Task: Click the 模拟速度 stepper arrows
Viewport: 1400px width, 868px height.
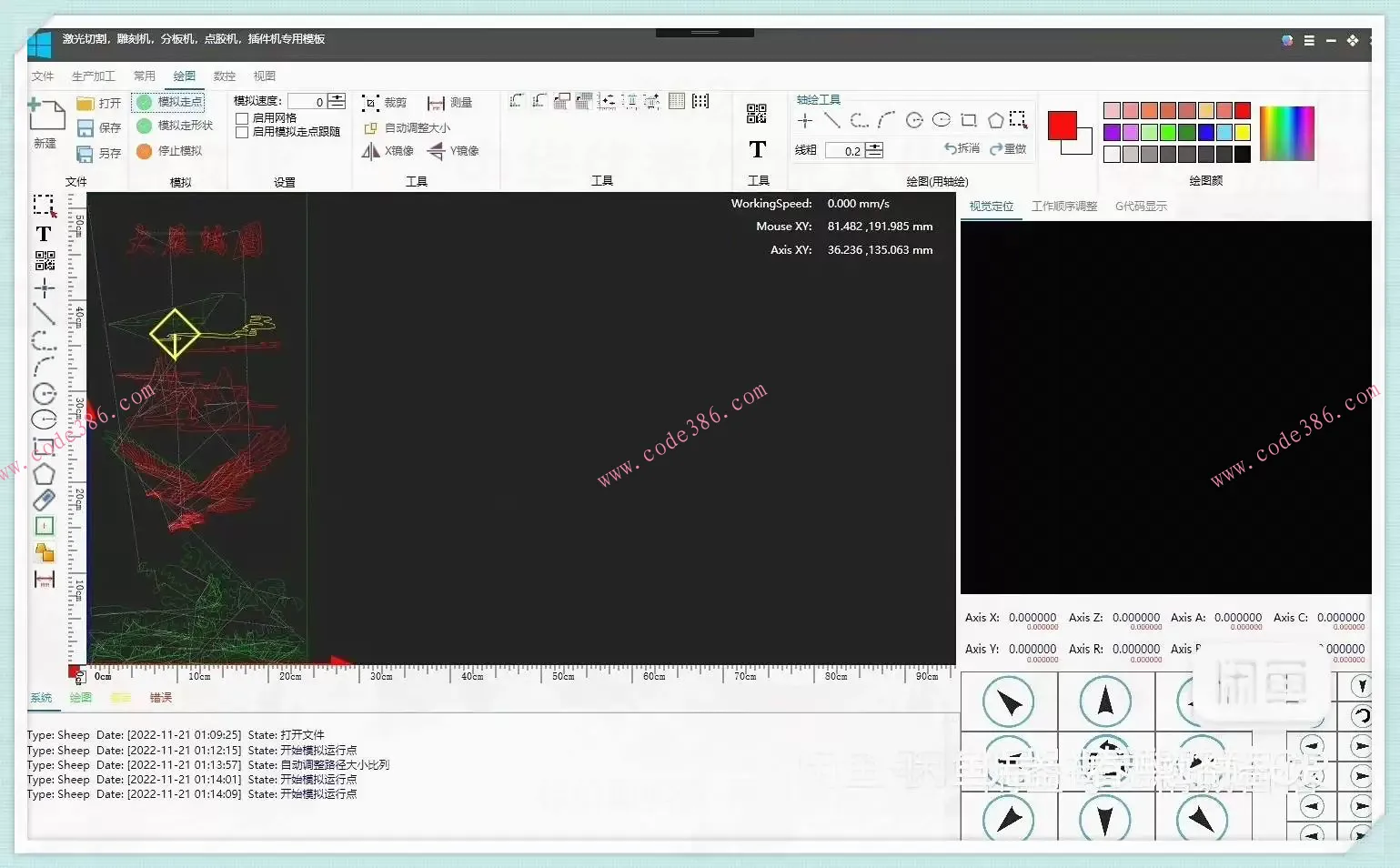Action: click(337, 101)
